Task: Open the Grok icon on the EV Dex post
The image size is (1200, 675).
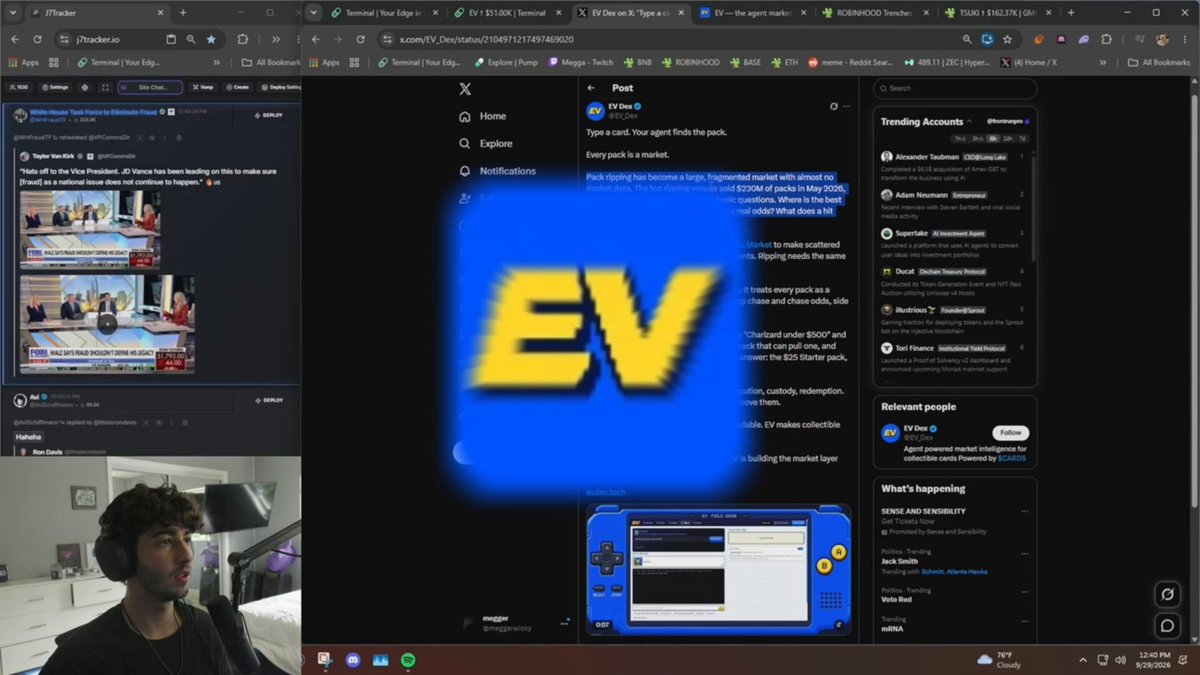Action: click(833, 106)
